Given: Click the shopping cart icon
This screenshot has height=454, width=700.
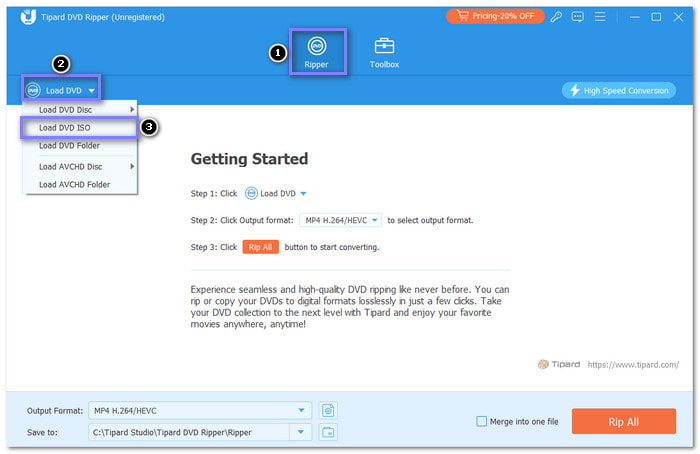Looking at the screenshot, I should (462, 16).
